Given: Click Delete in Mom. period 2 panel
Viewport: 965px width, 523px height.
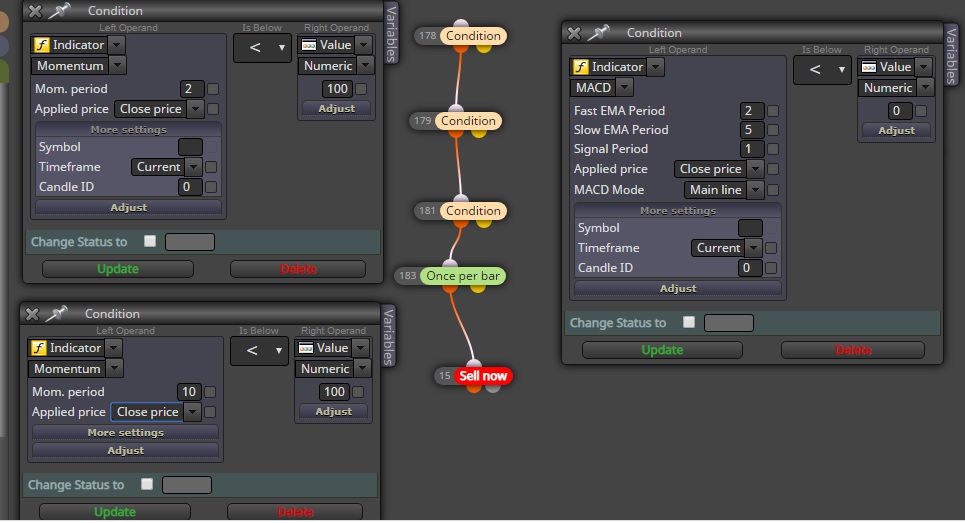Looking at the screenshot, I should pos(298,269).
